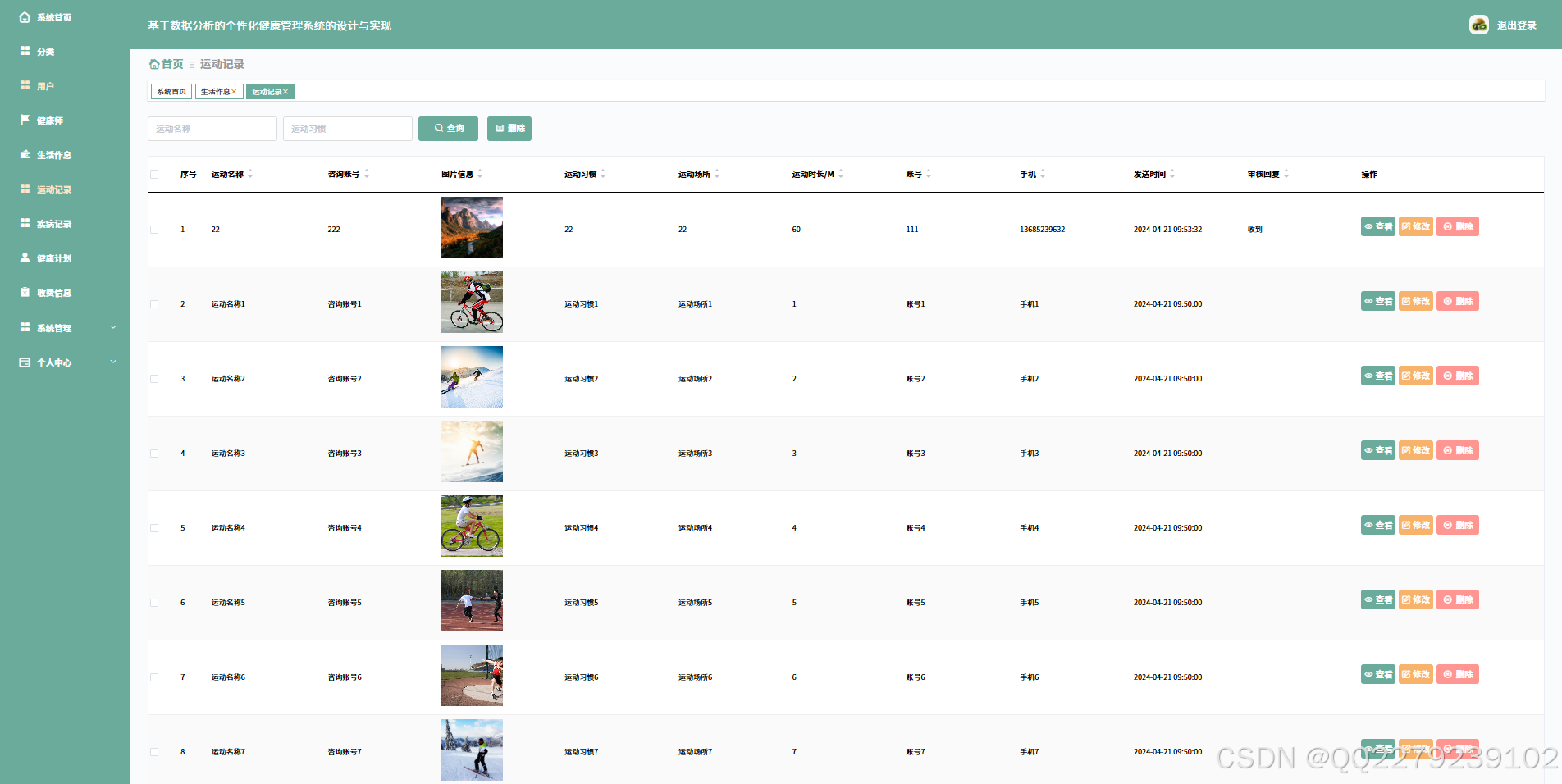Viewport: 1562px width, 784px height.
Task: Click the grid icon next to 疾病记录
Action: click(x=25, y=223)
